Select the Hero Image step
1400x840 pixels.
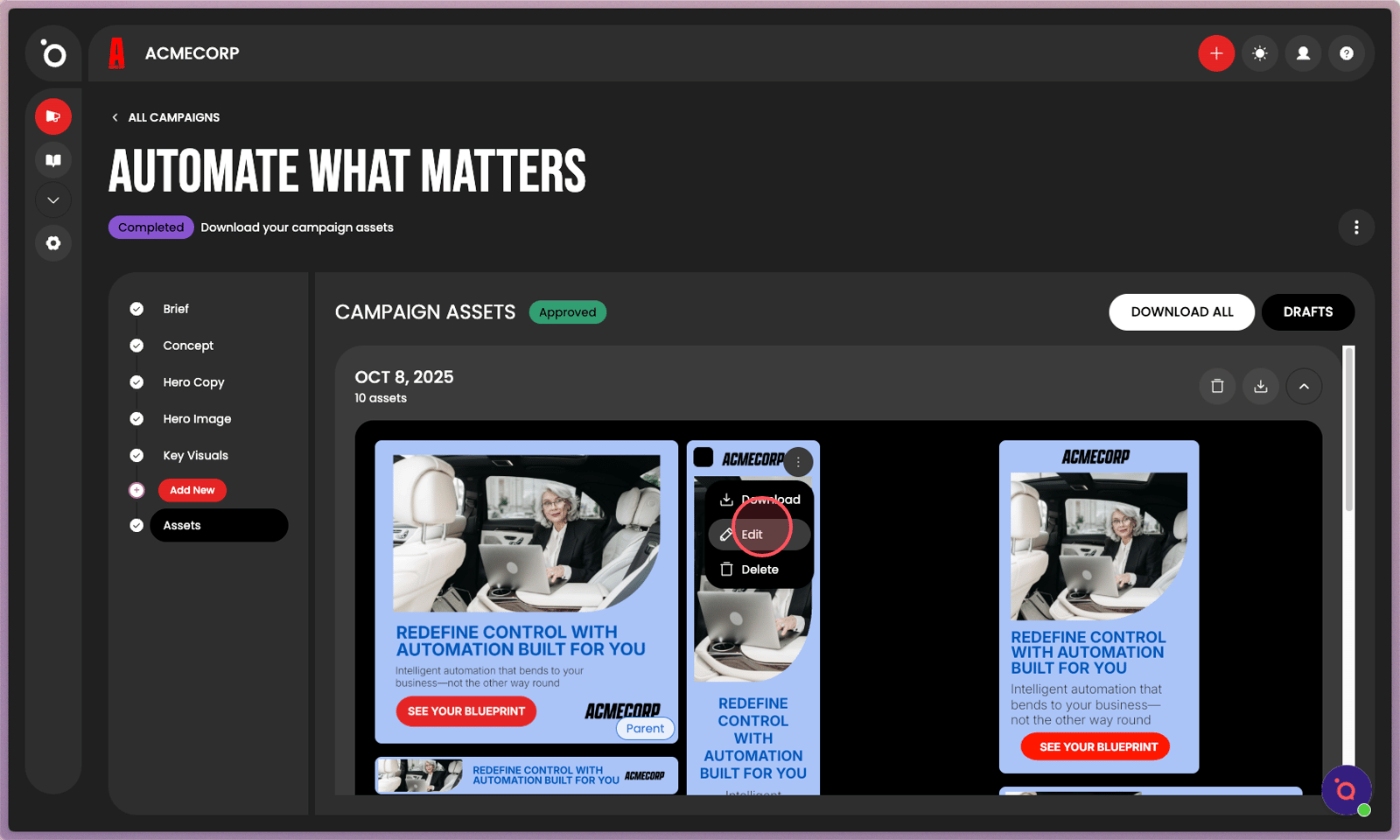click(x=197, y=419)
